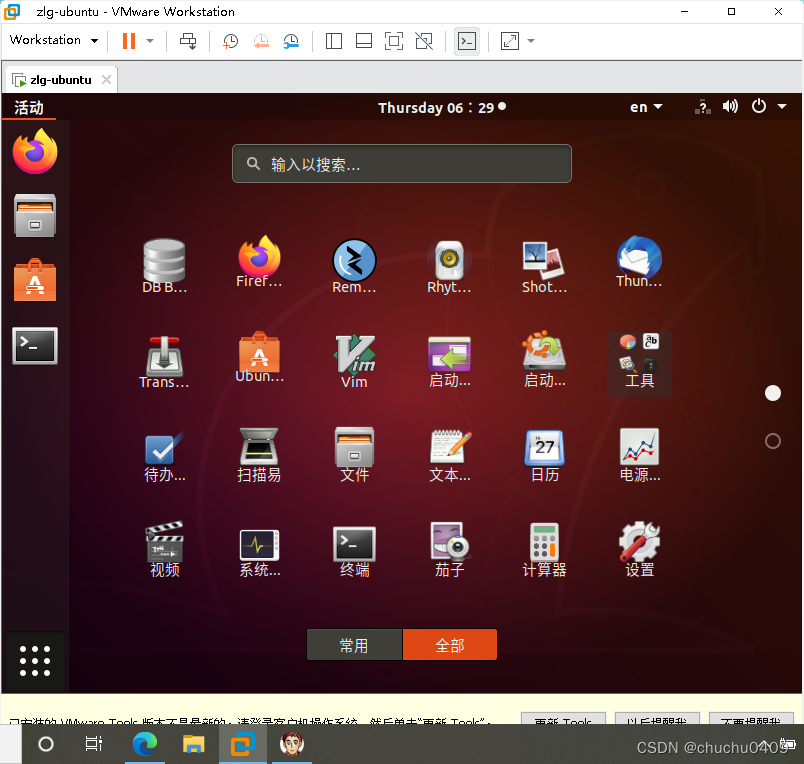The image size is (804, 764).
Task: Open the Transmission torrent client
Action: tap(164, 361)
